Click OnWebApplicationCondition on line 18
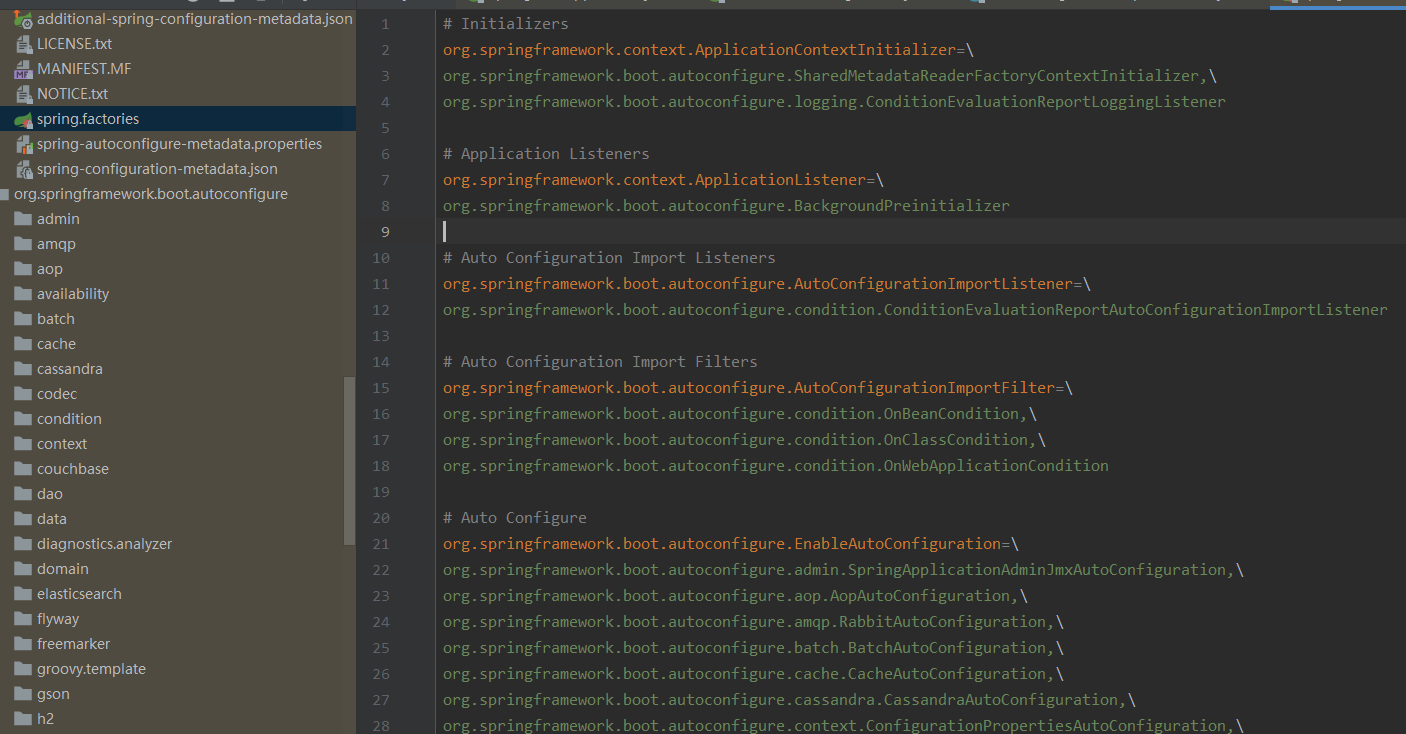The height and width of the screenshot is (734, 1406). [996, 466]
